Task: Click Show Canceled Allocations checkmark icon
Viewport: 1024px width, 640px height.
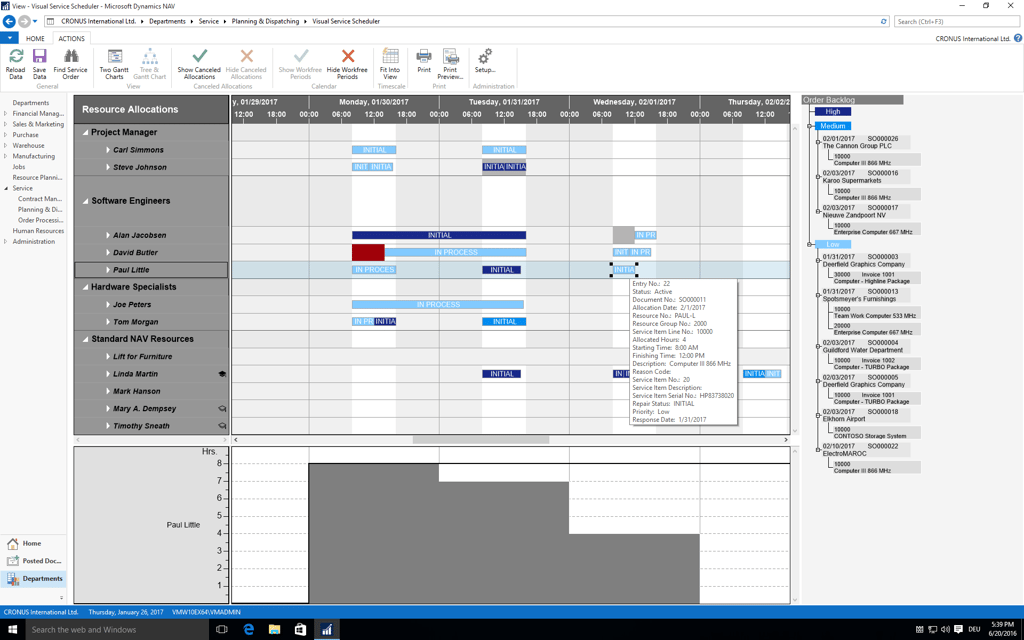Action: 199,56
